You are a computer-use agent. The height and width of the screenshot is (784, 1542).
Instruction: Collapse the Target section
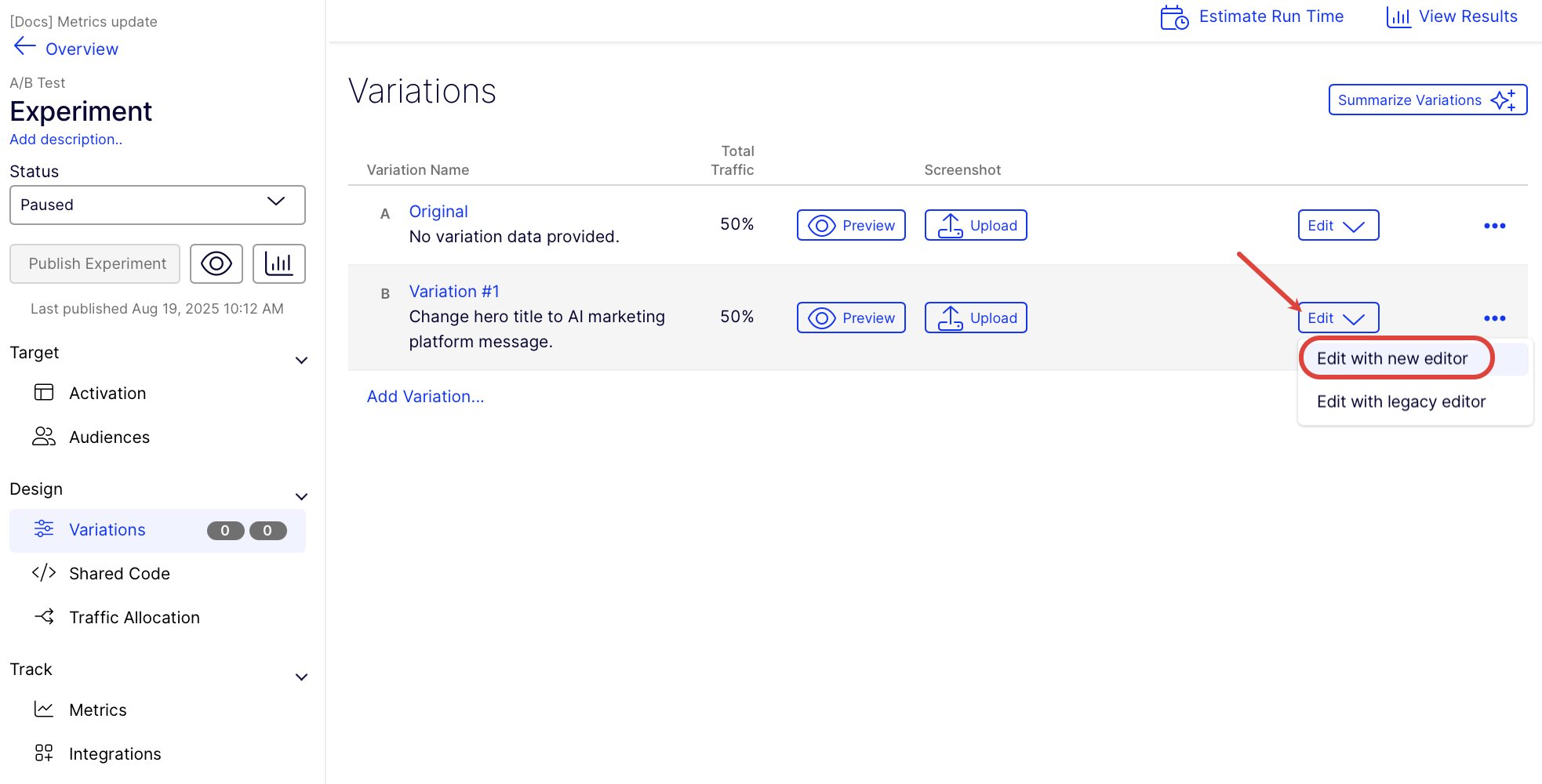(301, 361)
